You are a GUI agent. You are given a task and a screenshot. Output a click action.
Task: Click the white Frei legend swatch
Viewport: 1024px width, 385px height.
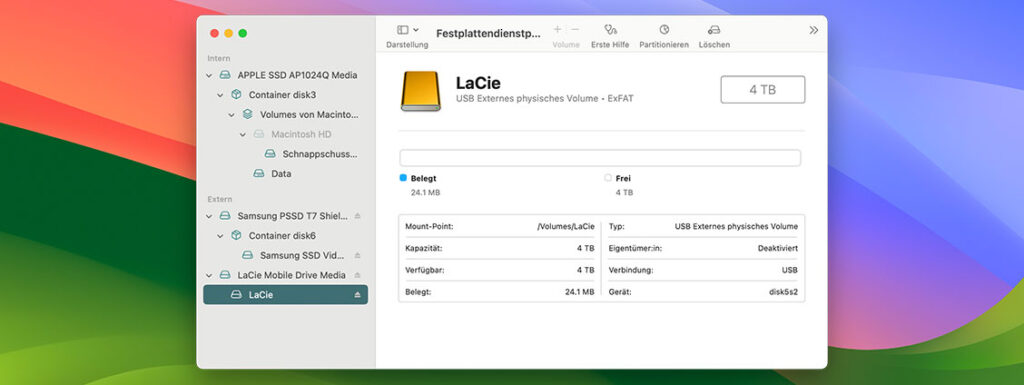pyautogui.click(x=608, y=177)
